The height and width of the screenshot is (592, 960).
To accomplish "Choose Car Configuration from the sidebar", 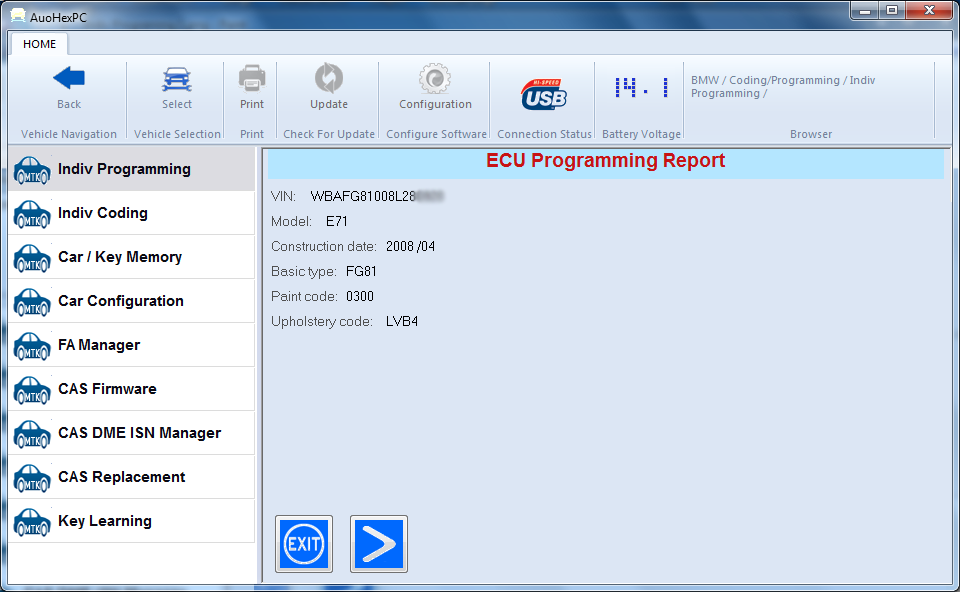I will point(132,301).
